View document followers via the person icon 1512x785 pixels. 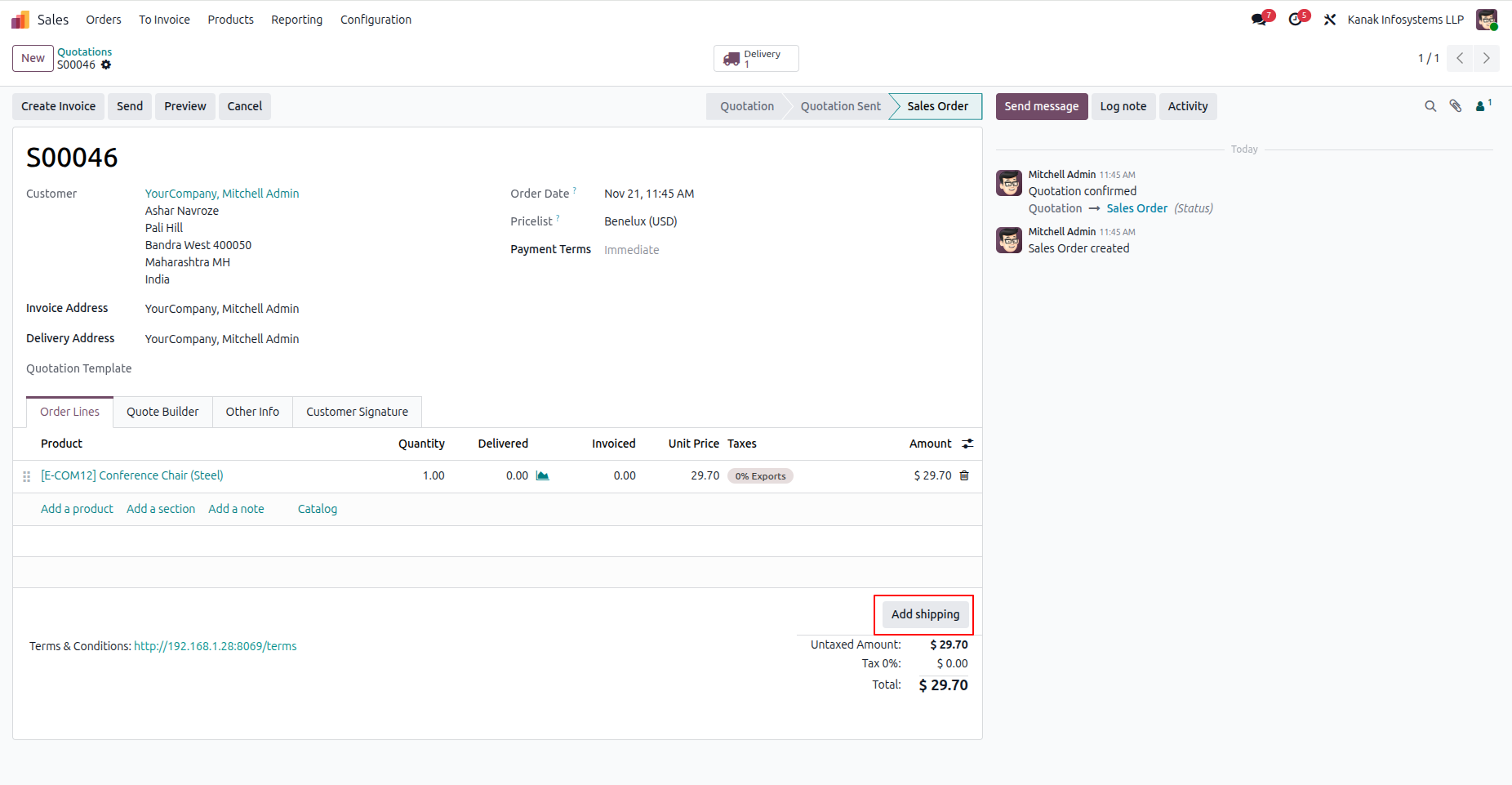(x=1482, y=106)
